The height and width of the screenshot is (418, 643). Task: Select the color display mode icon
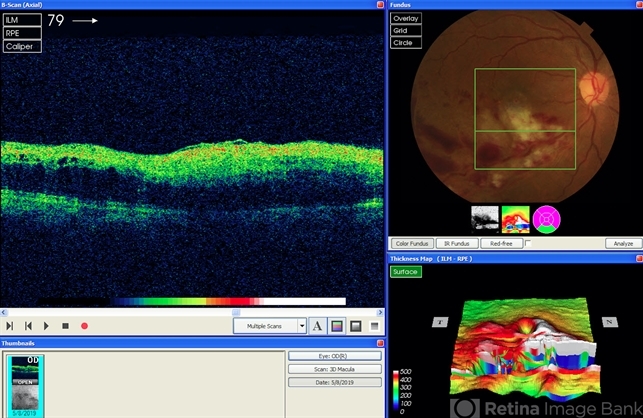pyautogui.click(x=336, y=325)
